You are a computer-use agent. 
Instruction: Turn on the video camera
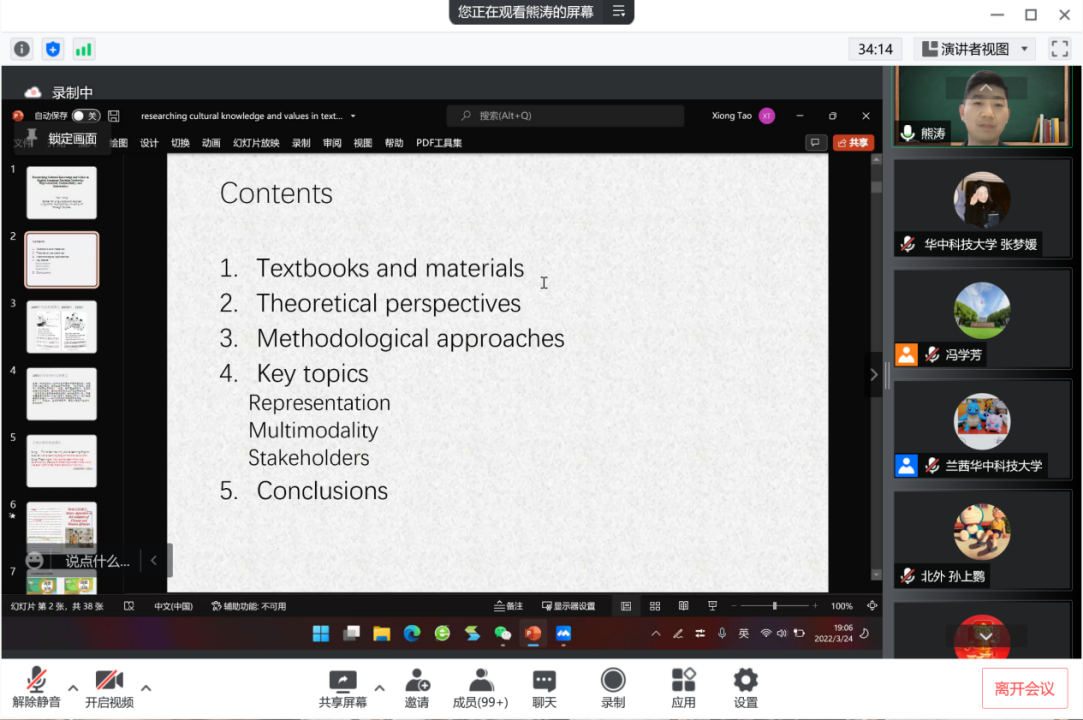[x=109, y=688]
